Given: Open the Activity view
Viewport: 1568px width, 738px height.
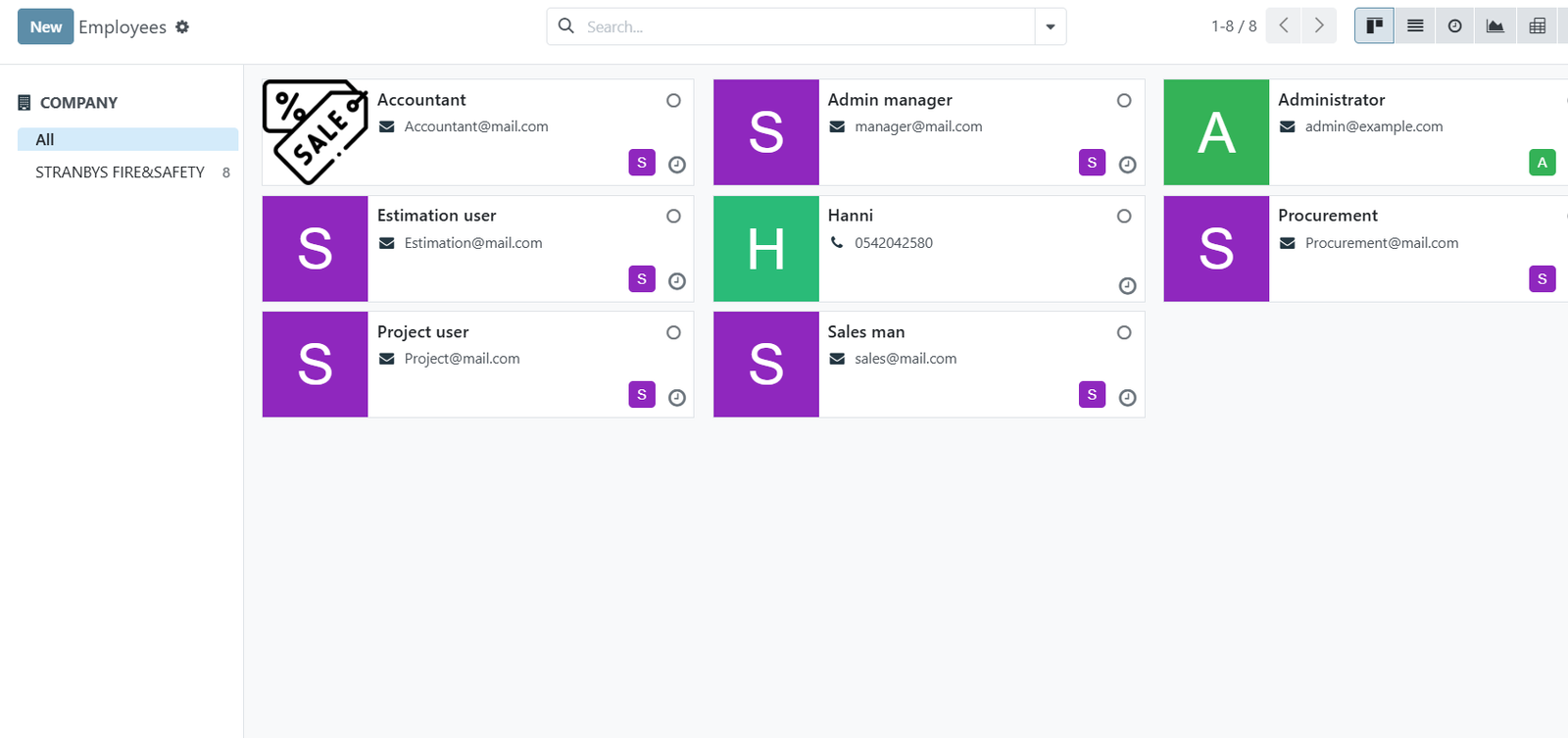Looking at the screenshot, I should tap(1455, 26).
